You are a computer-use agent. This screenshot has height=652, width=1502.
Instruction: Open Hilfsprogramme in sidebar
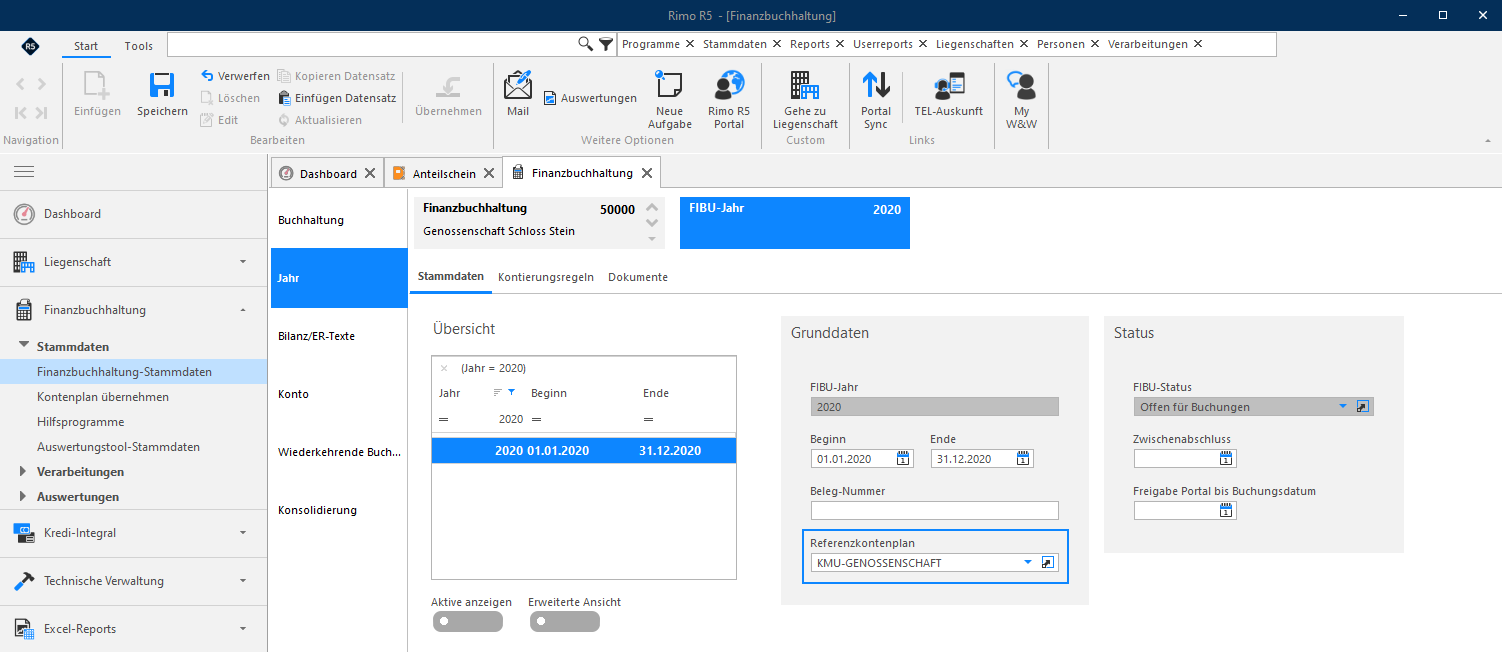tap(81, 422)
